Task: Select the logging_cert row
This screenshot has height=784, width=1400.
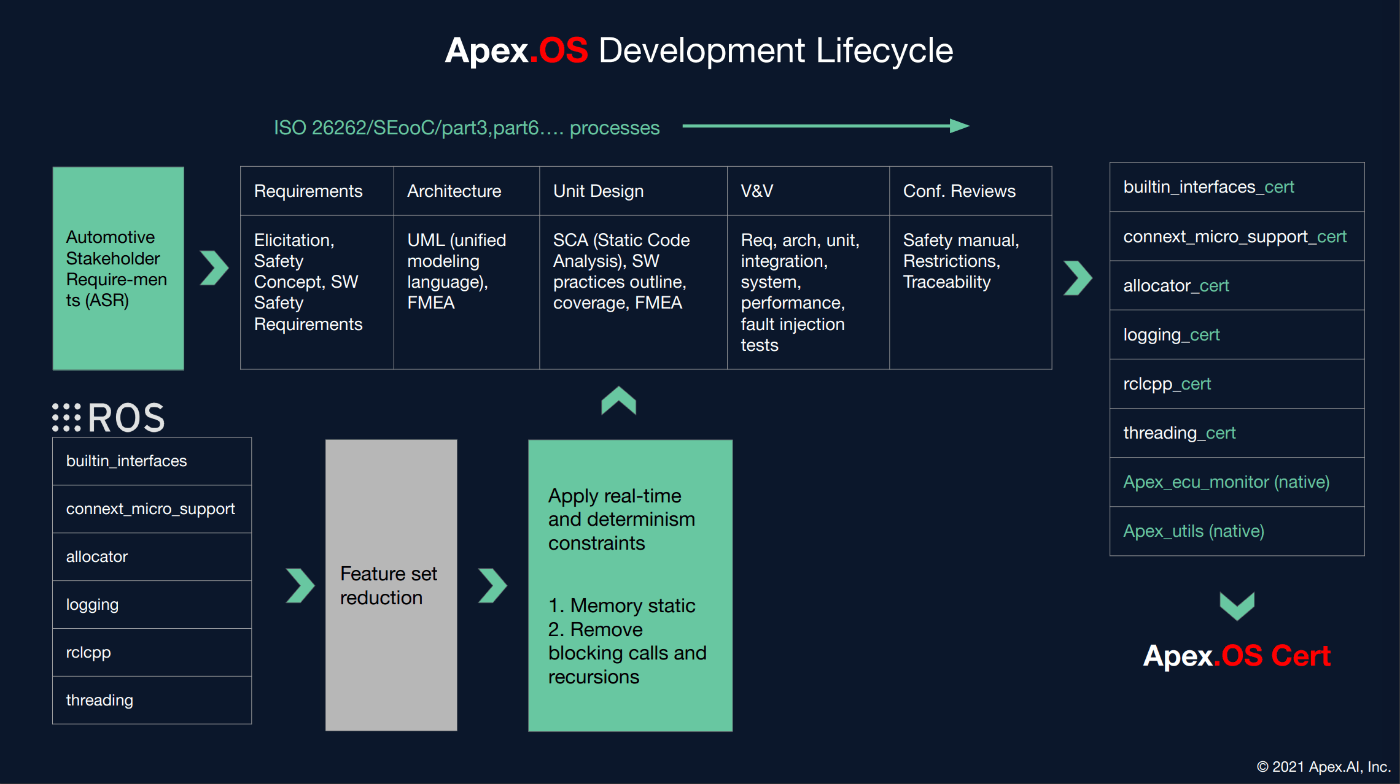Action: coord(1237,334)
